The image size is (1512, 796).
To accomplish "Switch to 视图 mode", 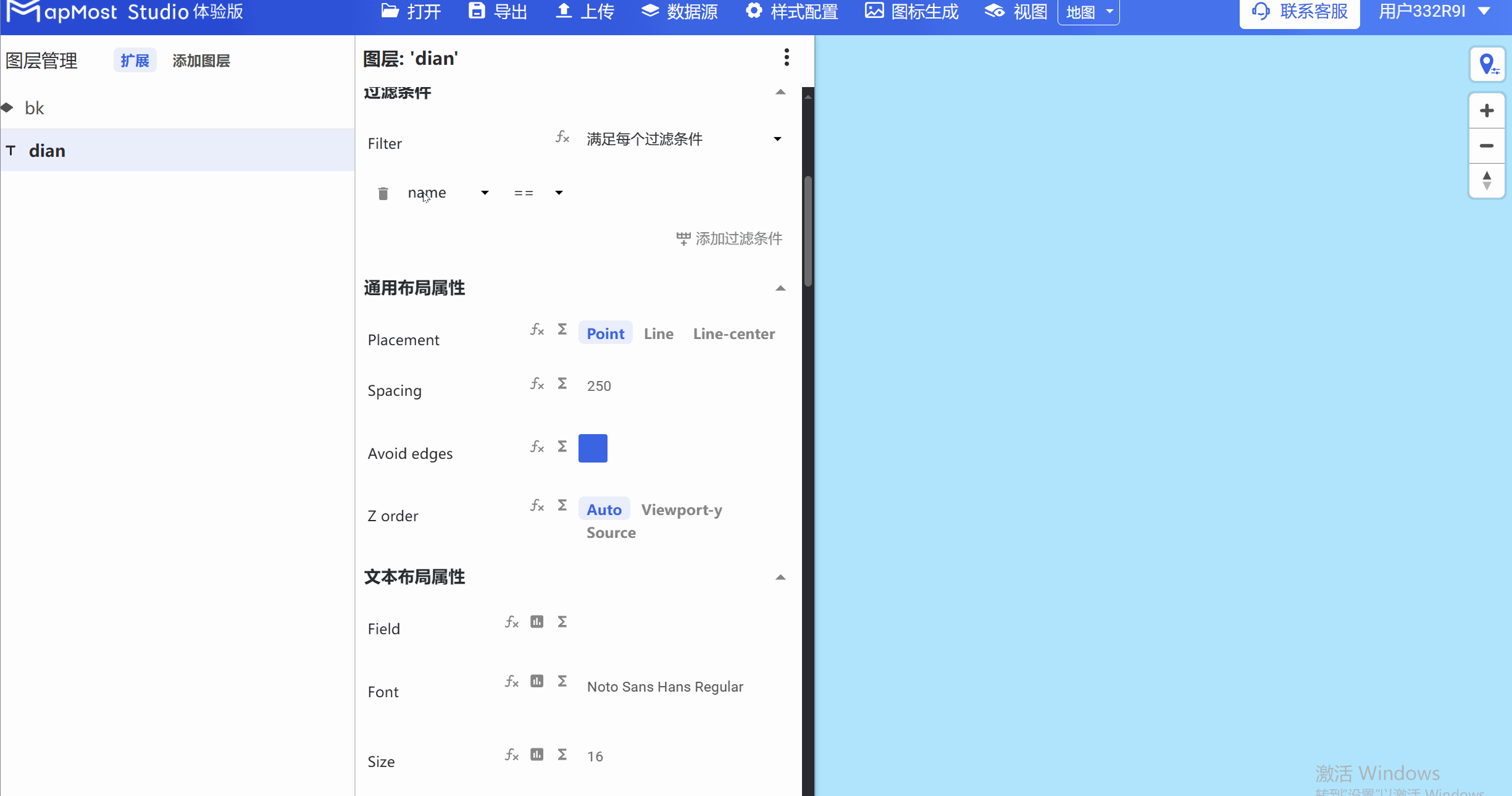I will point(1014,11).
